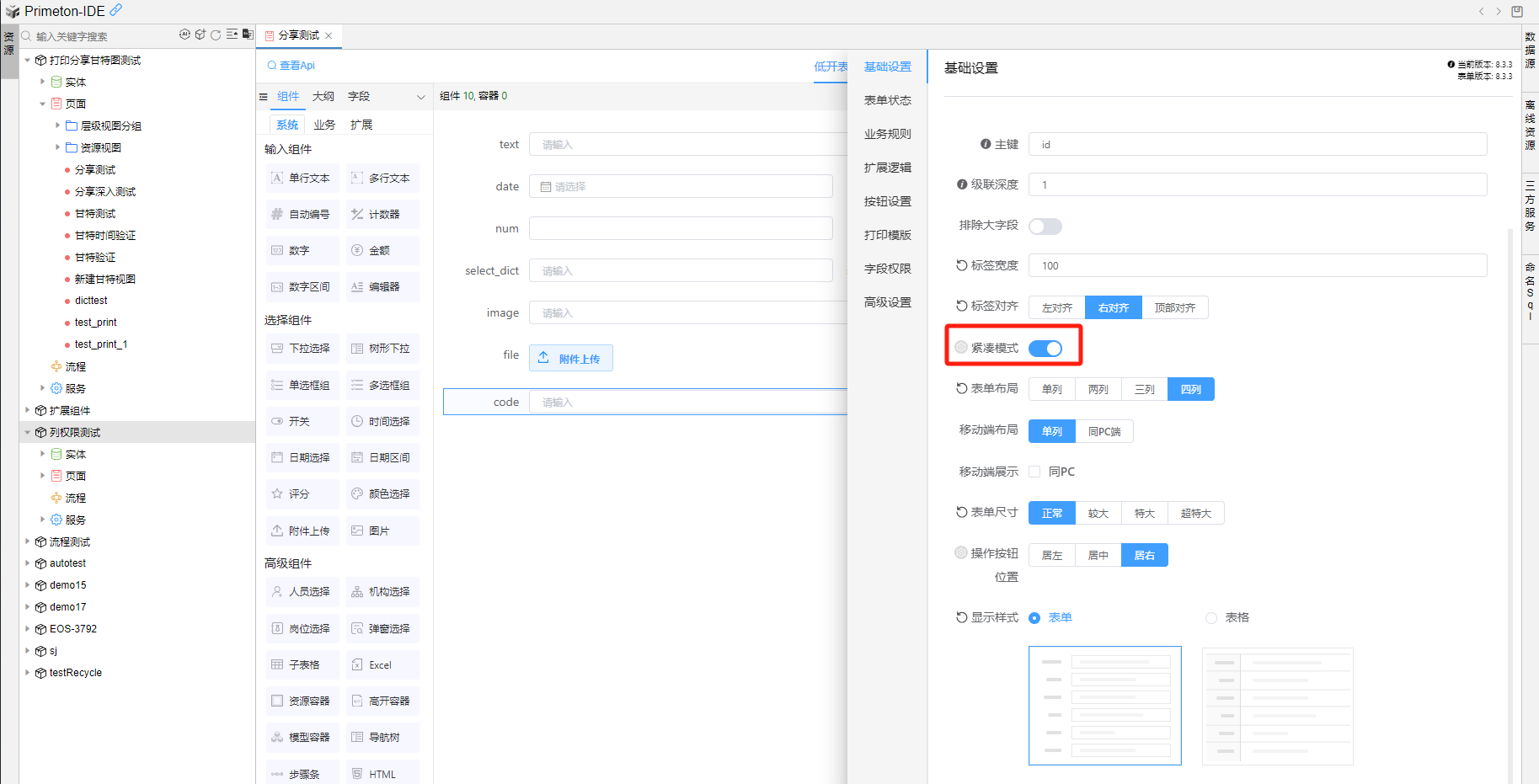Toggle the 紧凑模式 switch off
This screenshot has height=784, width=1539.
[x=1045, y=349]
